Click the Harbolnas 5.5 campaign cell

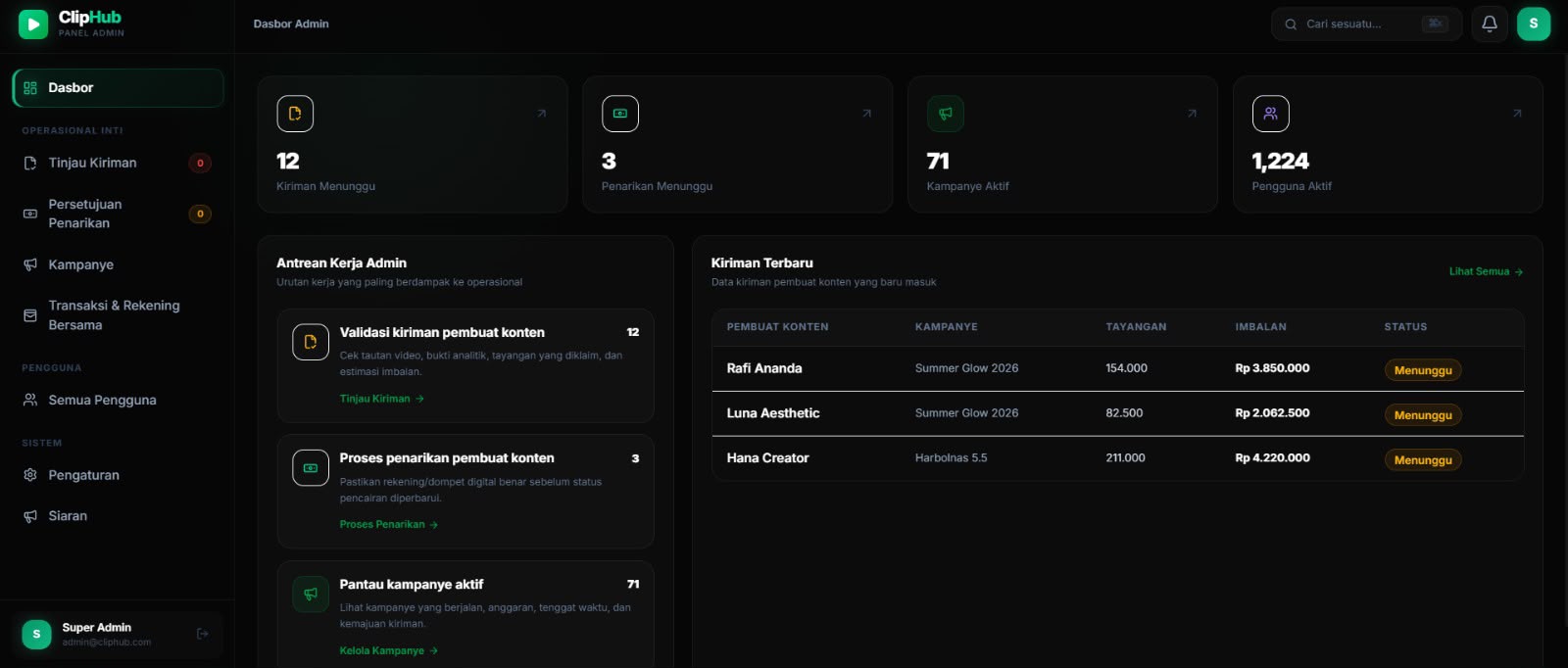(x=951, y=458)
